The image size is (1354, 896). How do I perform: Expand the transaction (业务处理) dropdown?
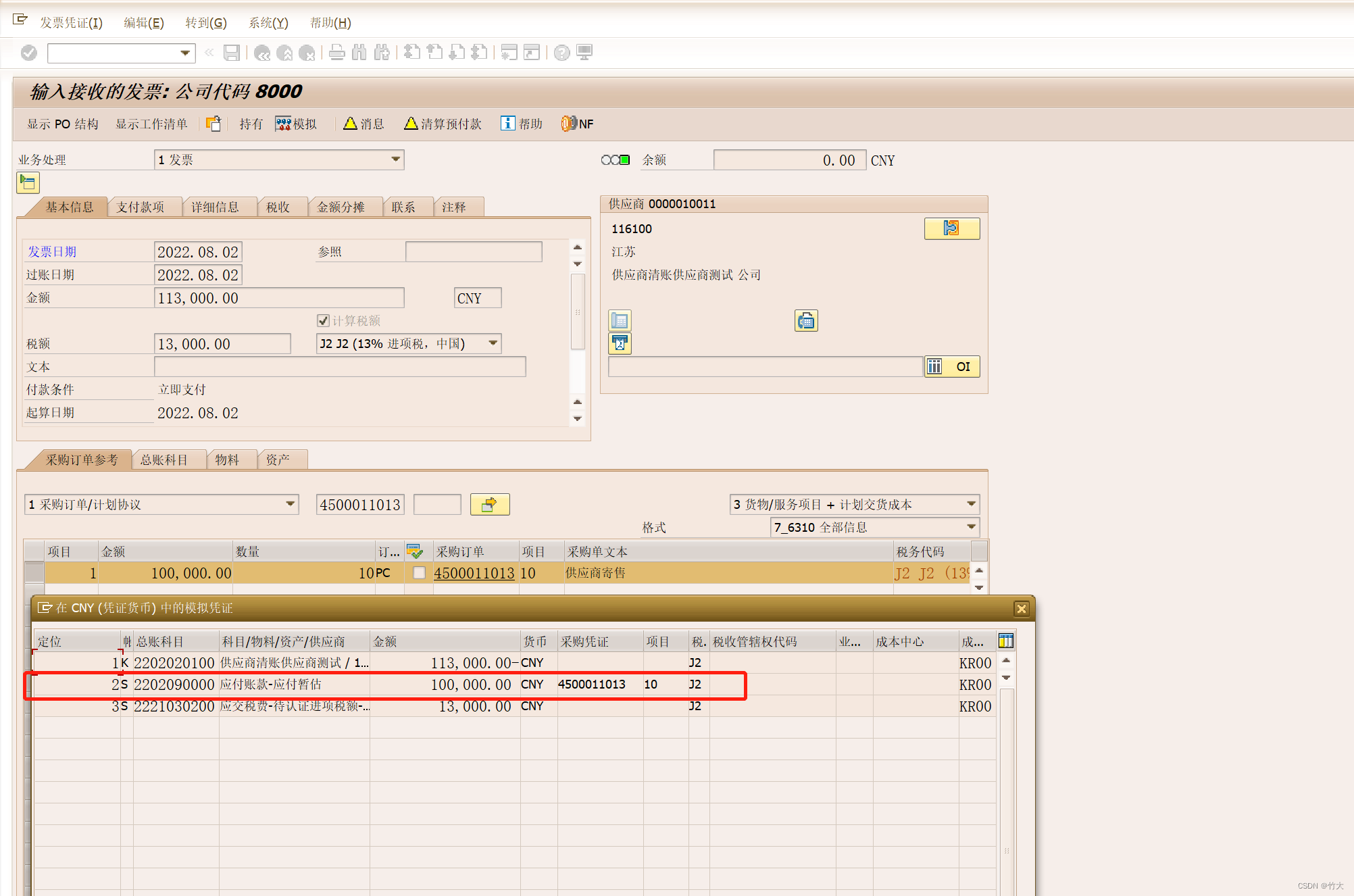[395, 159]
